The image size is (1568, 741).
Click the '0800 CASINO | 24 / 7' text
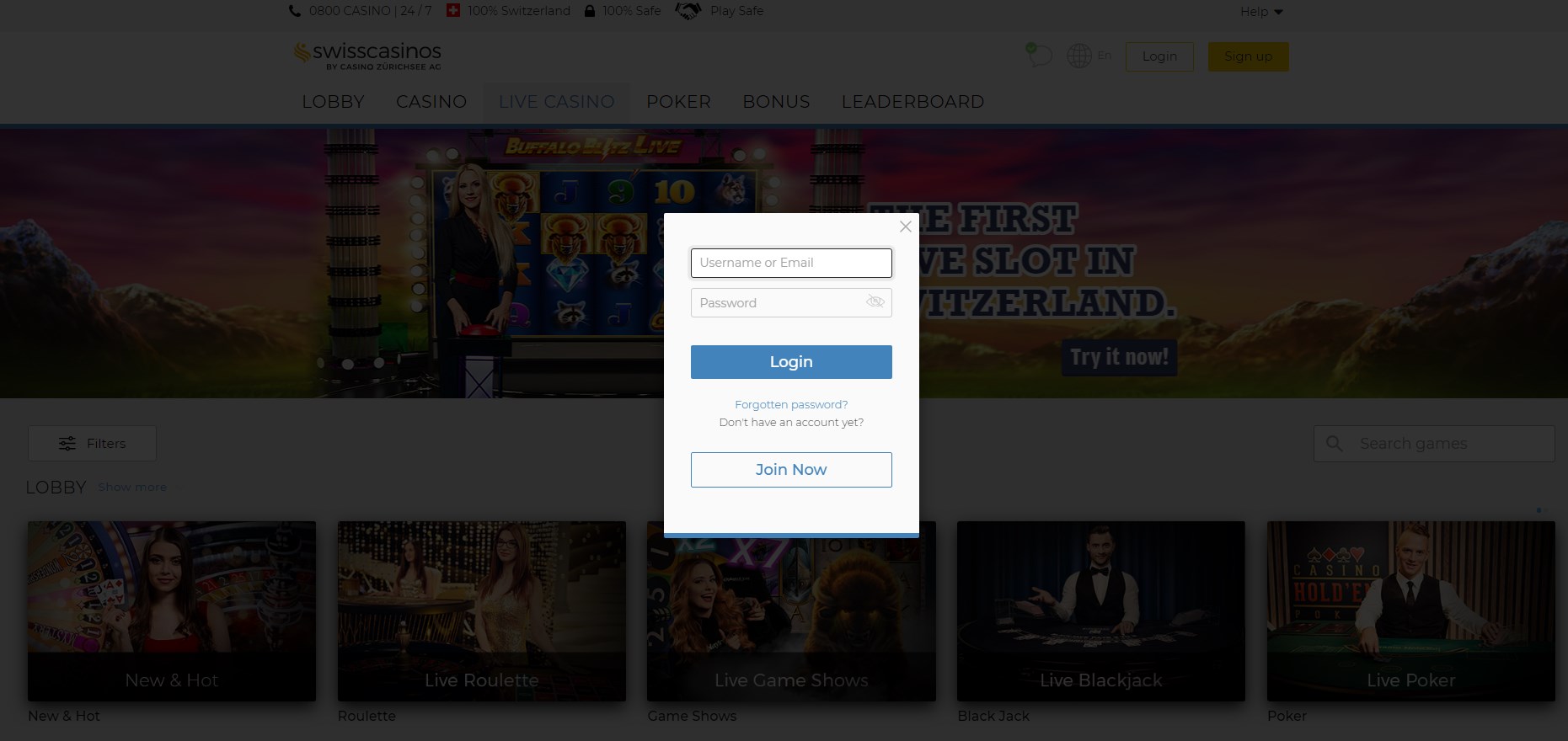[x=371, y=11]
